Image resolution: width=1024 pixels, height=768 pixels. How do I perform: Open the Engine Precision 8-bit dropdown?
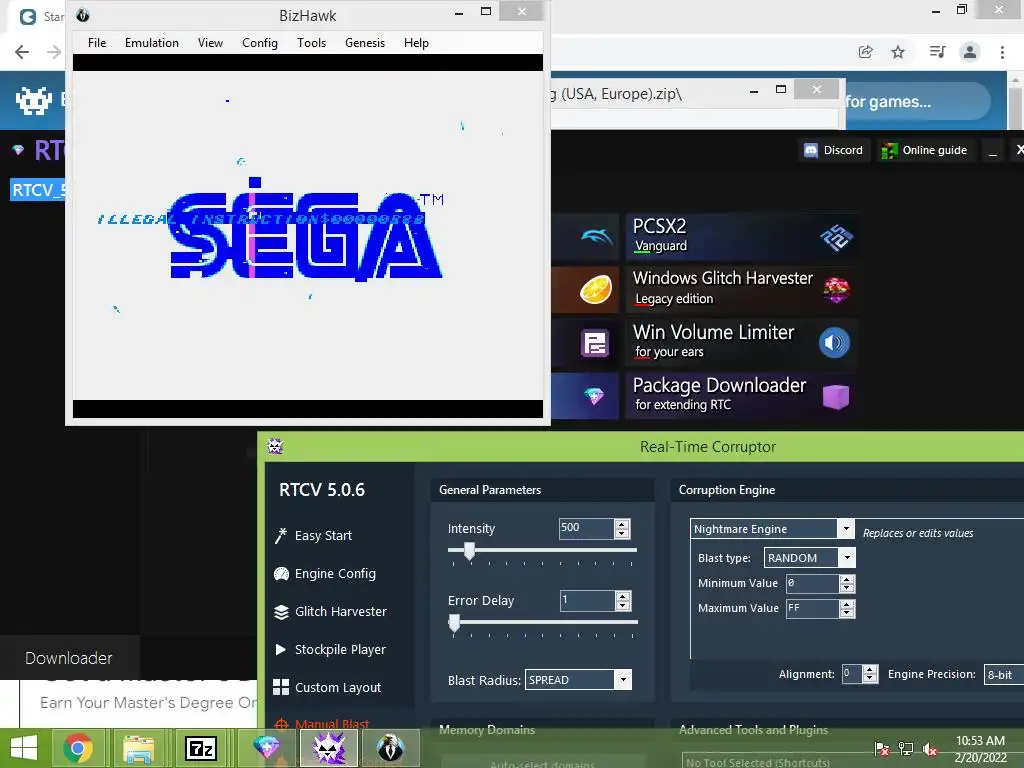pyautogui.click(x=1004, y=675)
